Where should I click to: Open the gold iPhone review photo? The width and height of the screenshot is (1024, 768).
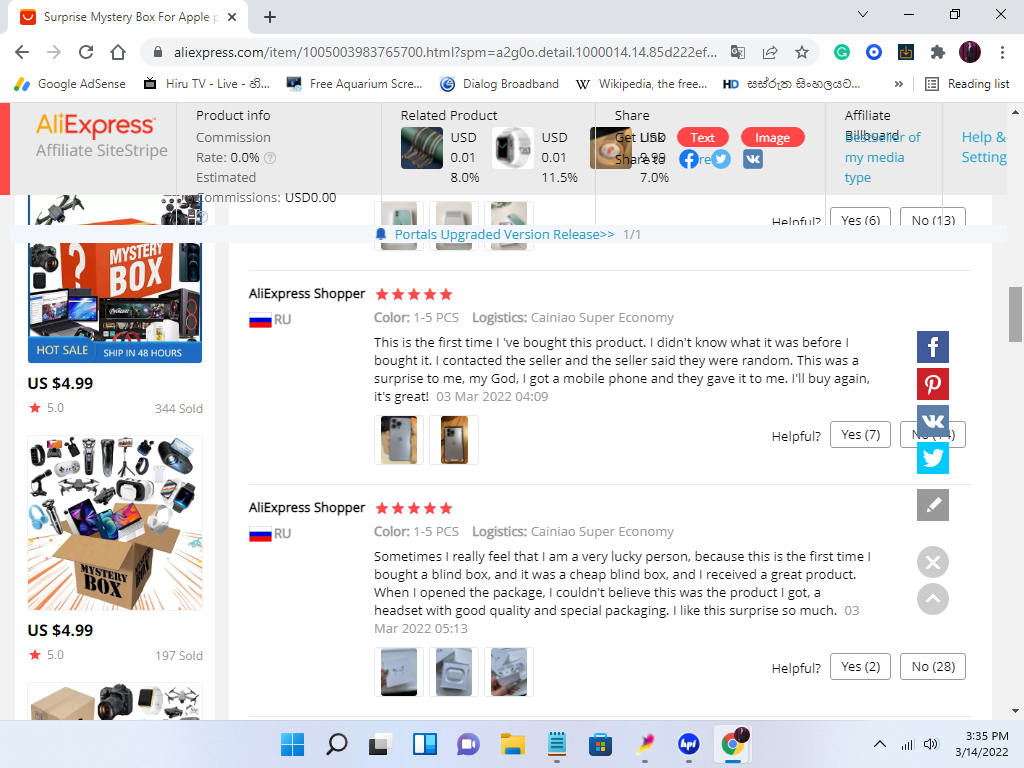[454, 440]
